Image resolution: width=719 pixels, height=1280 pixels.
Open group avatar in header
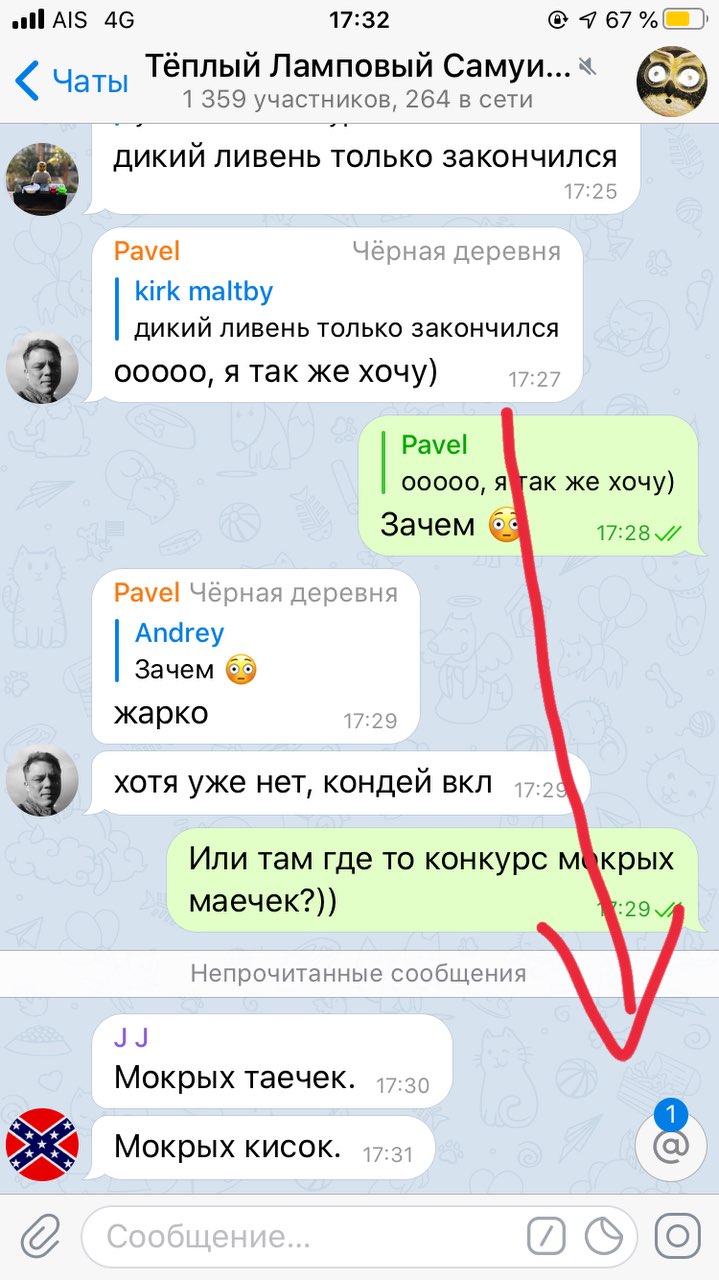click(x=672, y=80)
